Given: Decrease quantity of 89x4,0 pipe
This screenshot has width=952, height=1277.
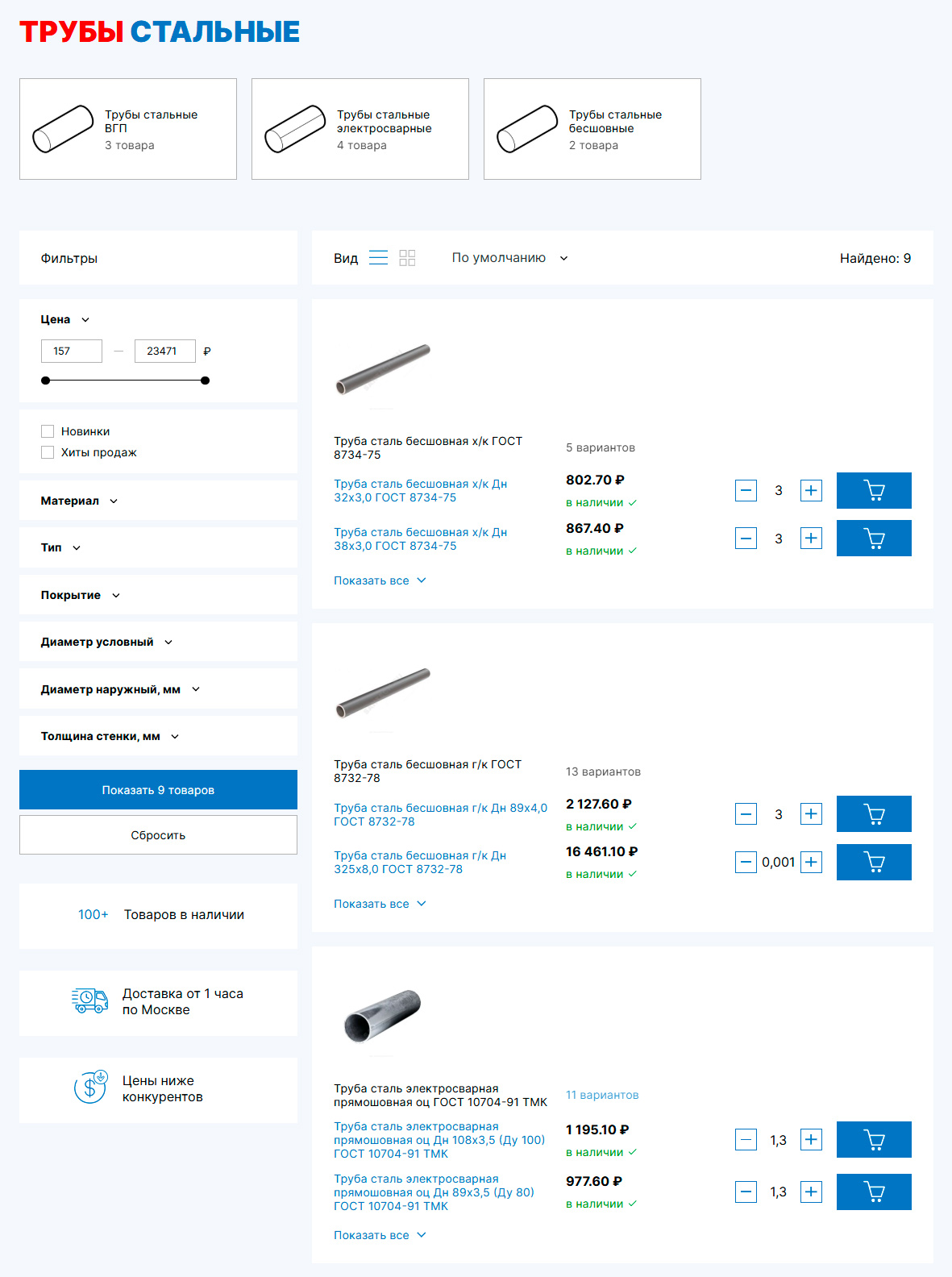Looking at the screenshot, I should click(x=746, y=814).
